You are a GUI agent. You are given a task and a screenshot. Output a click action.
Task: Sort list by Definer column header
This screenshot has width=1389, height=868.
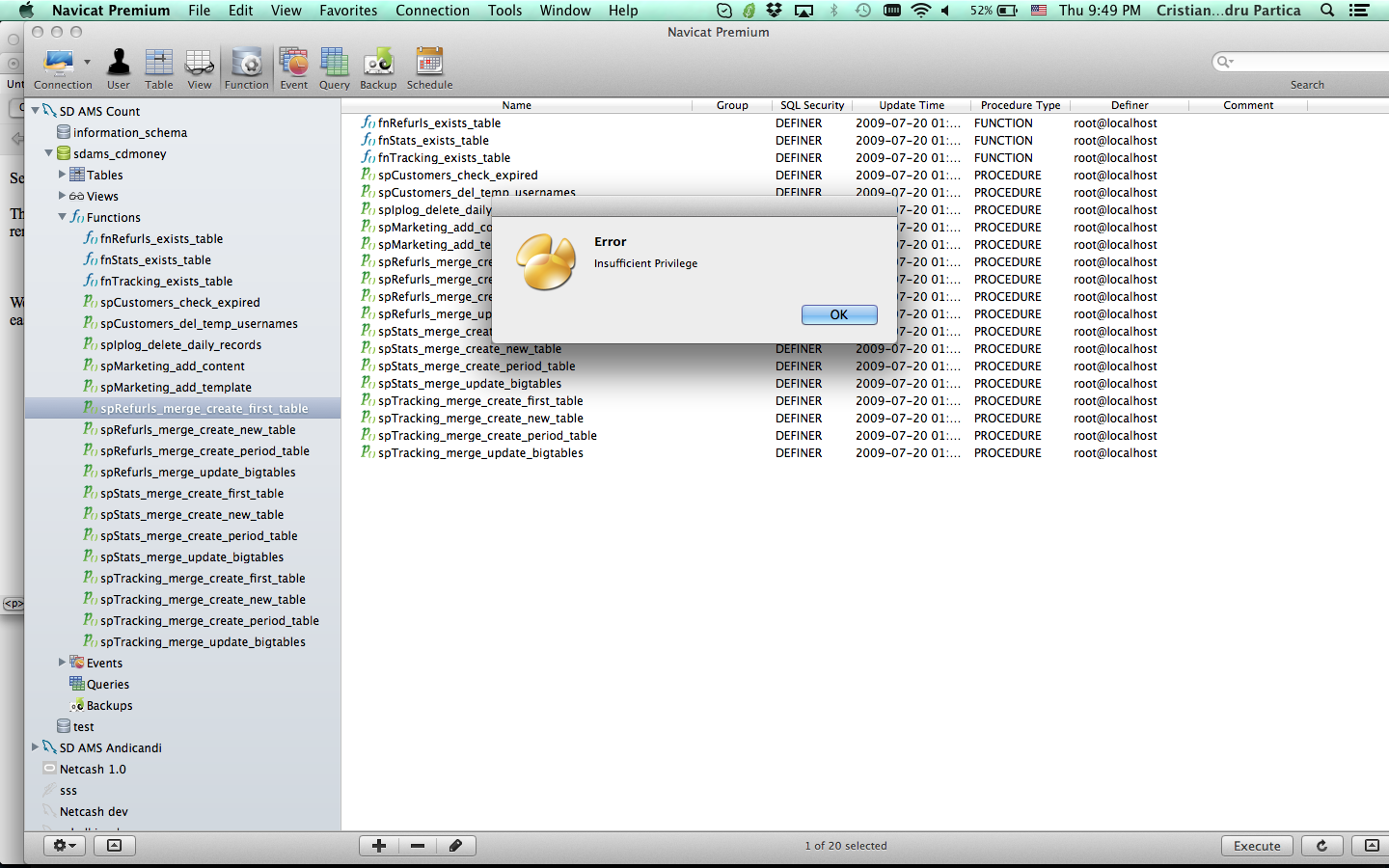click(1130, 105)
